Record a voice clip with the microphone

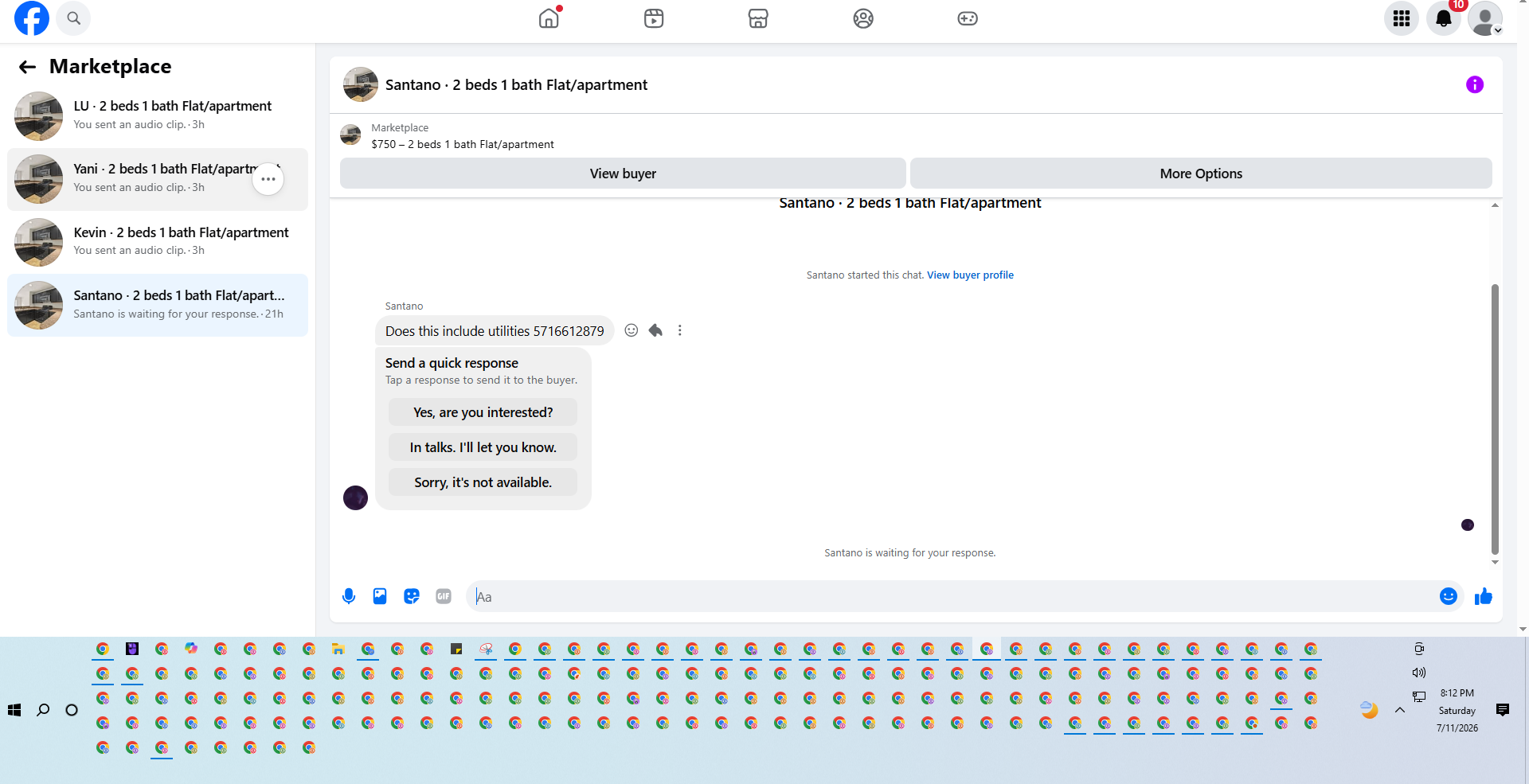coord(349,596)
